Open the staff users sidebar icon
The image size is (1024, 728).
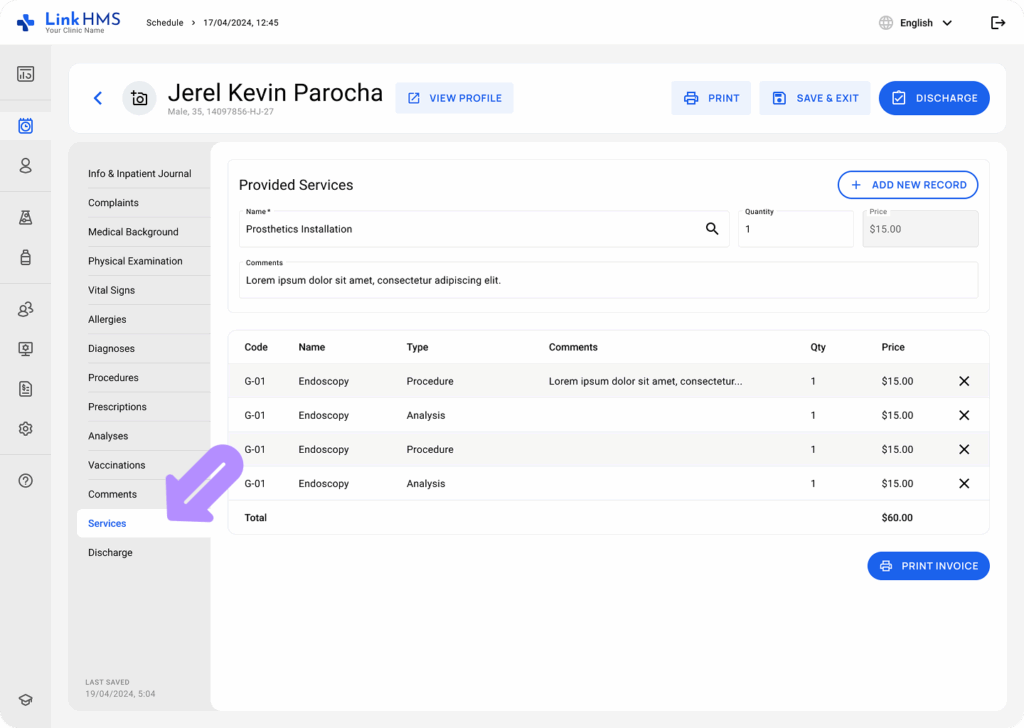[x=25, y=309]
